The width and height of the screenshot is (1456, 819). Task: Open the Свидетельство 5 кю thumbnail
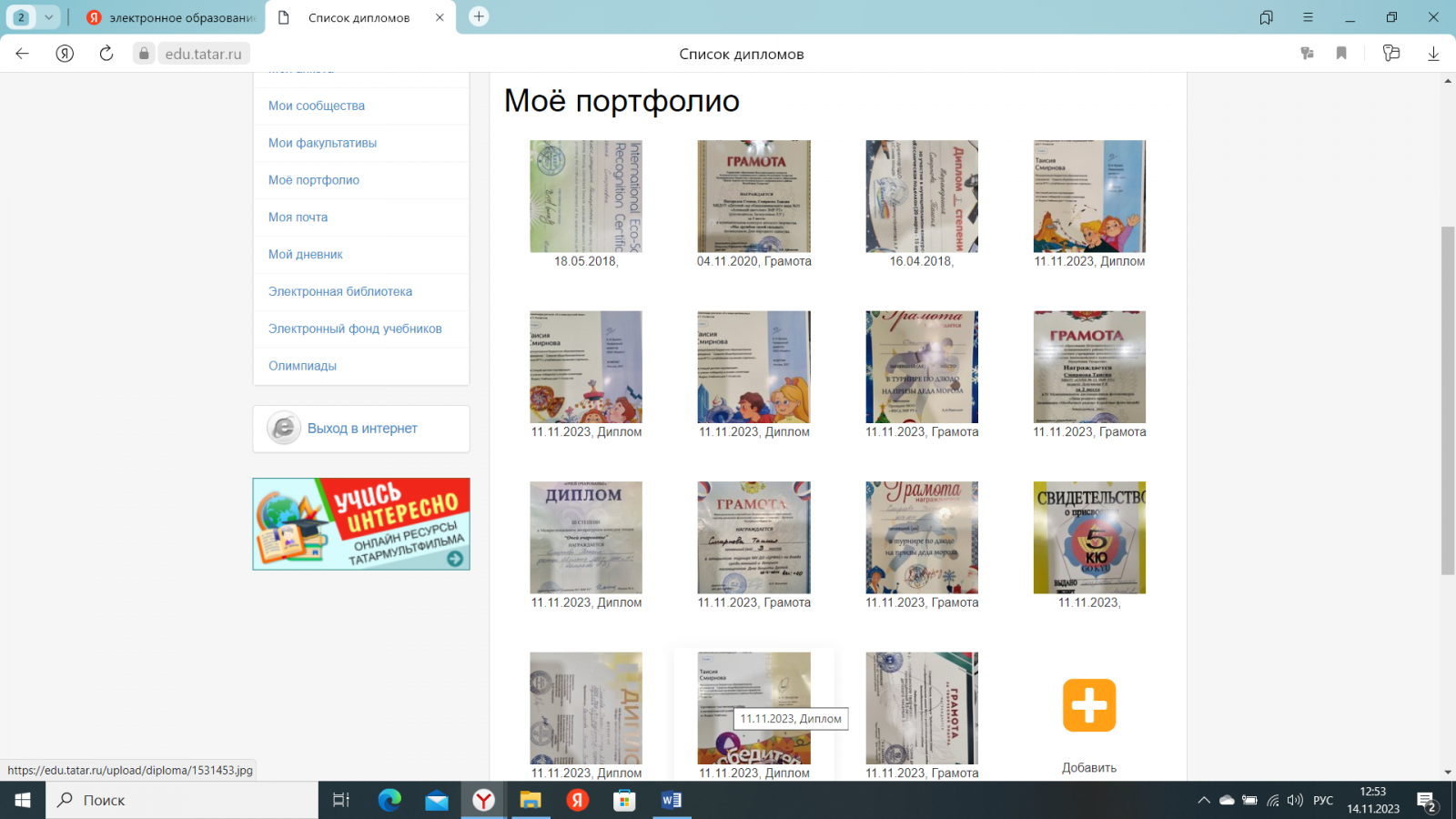(1089, 538)
